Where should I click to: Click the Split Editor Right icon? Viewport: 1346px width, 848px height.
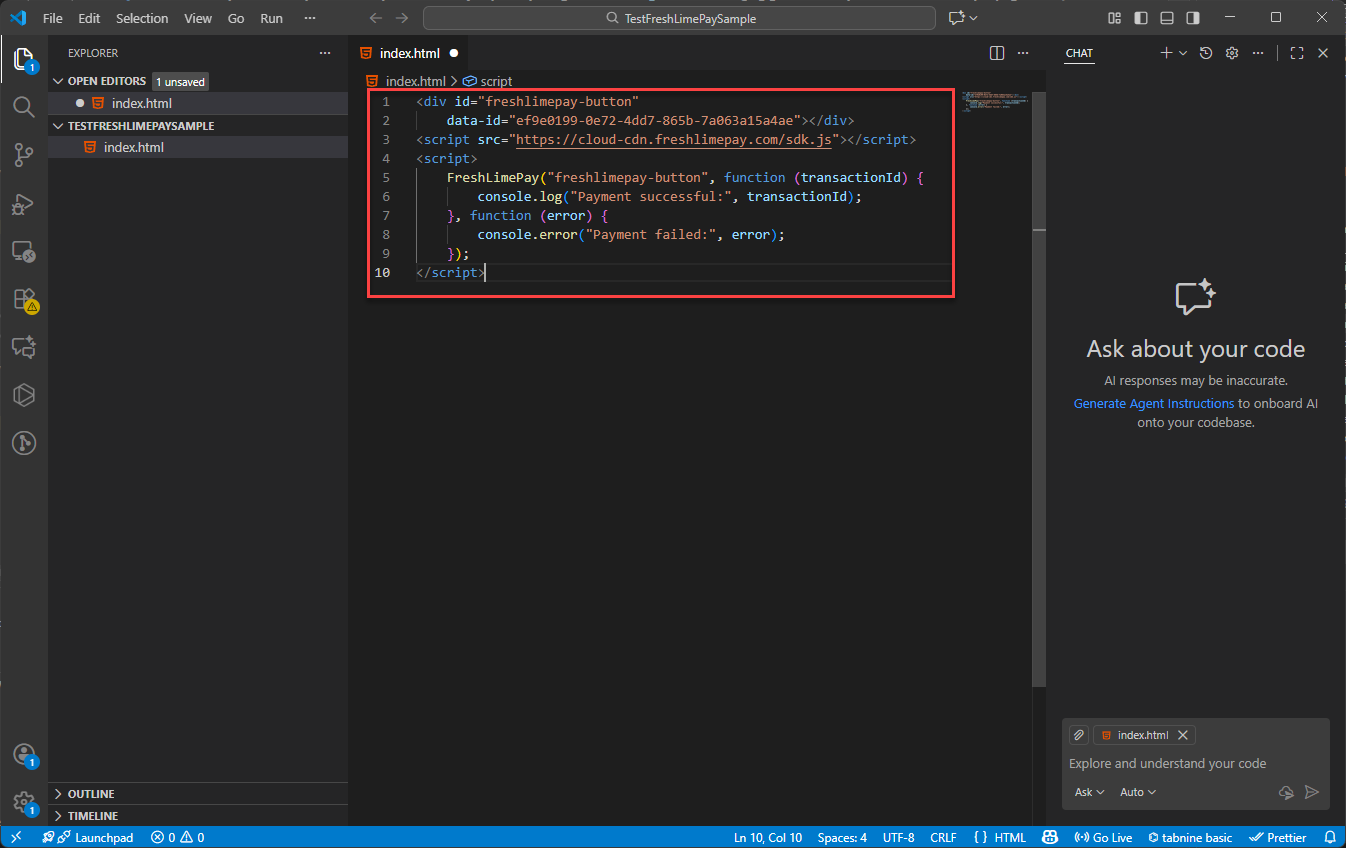tap(997, 53)
